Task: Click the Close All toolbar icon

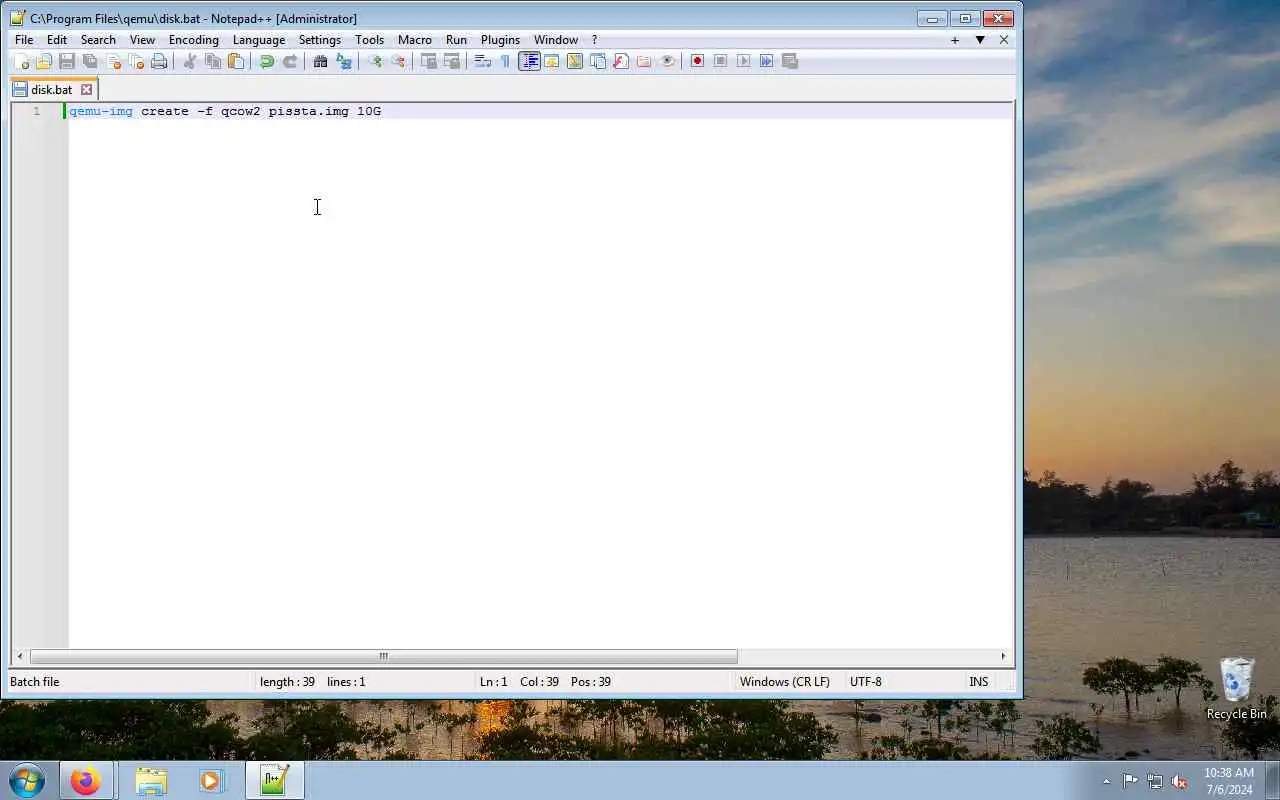Action: coord(136,61)
